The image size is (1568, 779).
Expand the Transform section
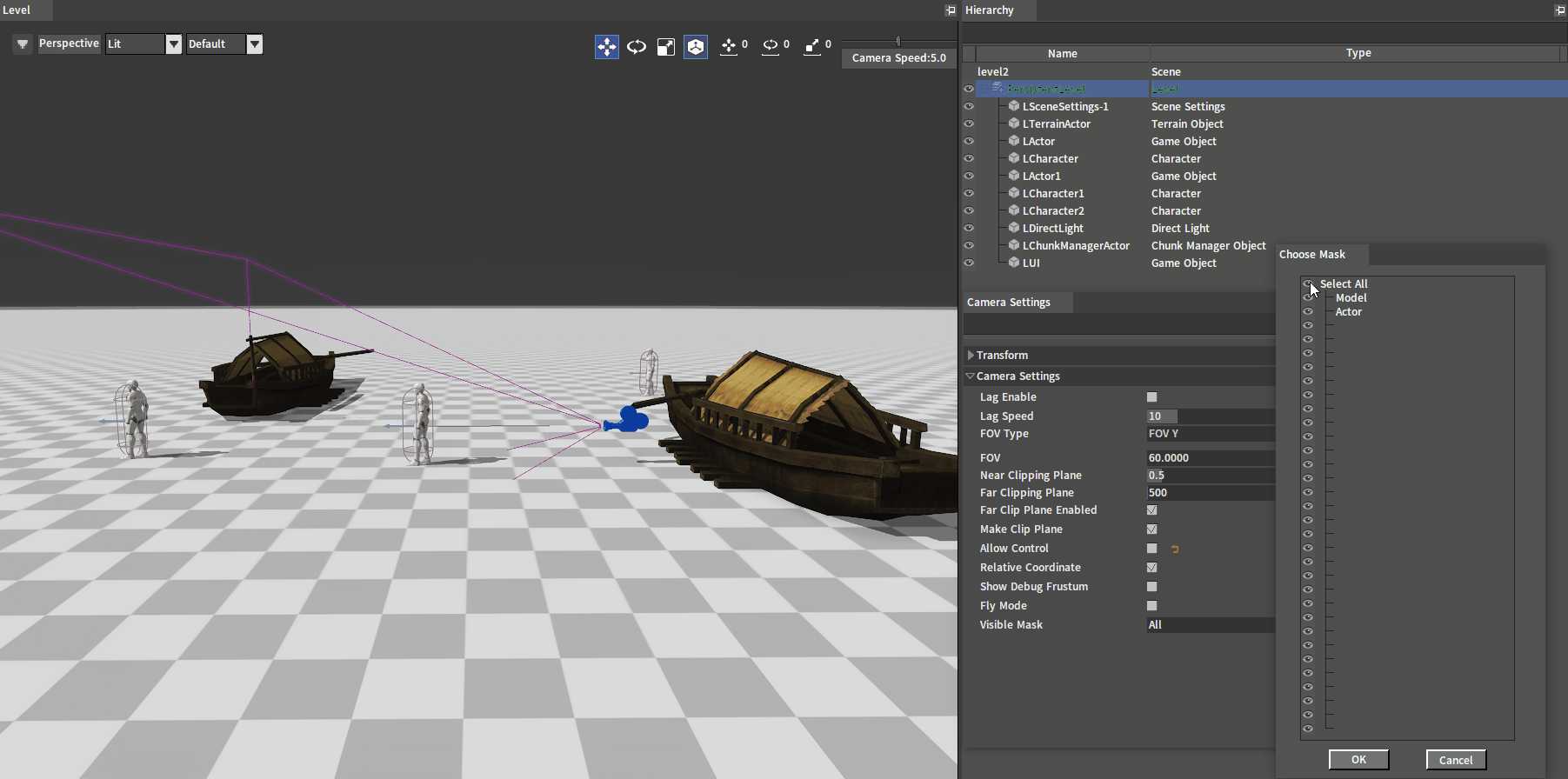coord(971,356)
